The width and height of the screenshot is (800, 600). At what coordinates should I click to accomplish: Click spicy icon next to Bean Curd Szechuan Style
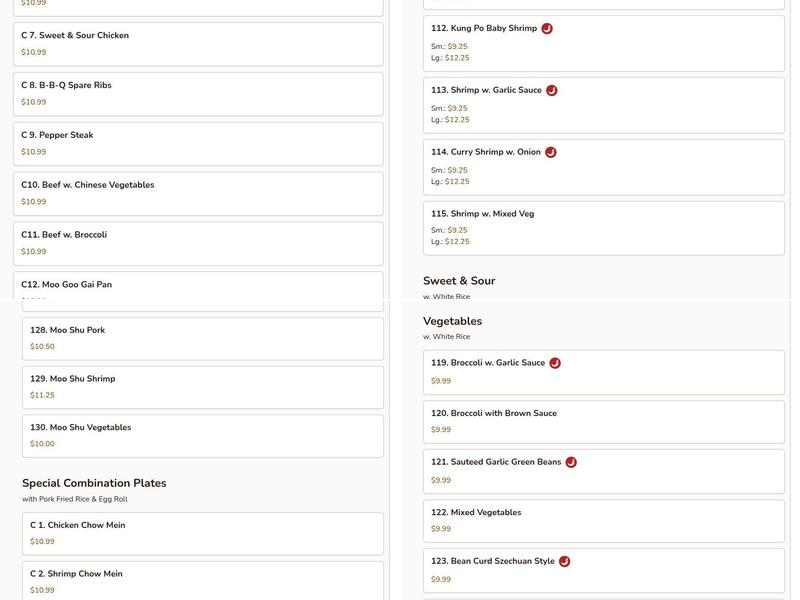pyautogui.click(x=564, y=562)
